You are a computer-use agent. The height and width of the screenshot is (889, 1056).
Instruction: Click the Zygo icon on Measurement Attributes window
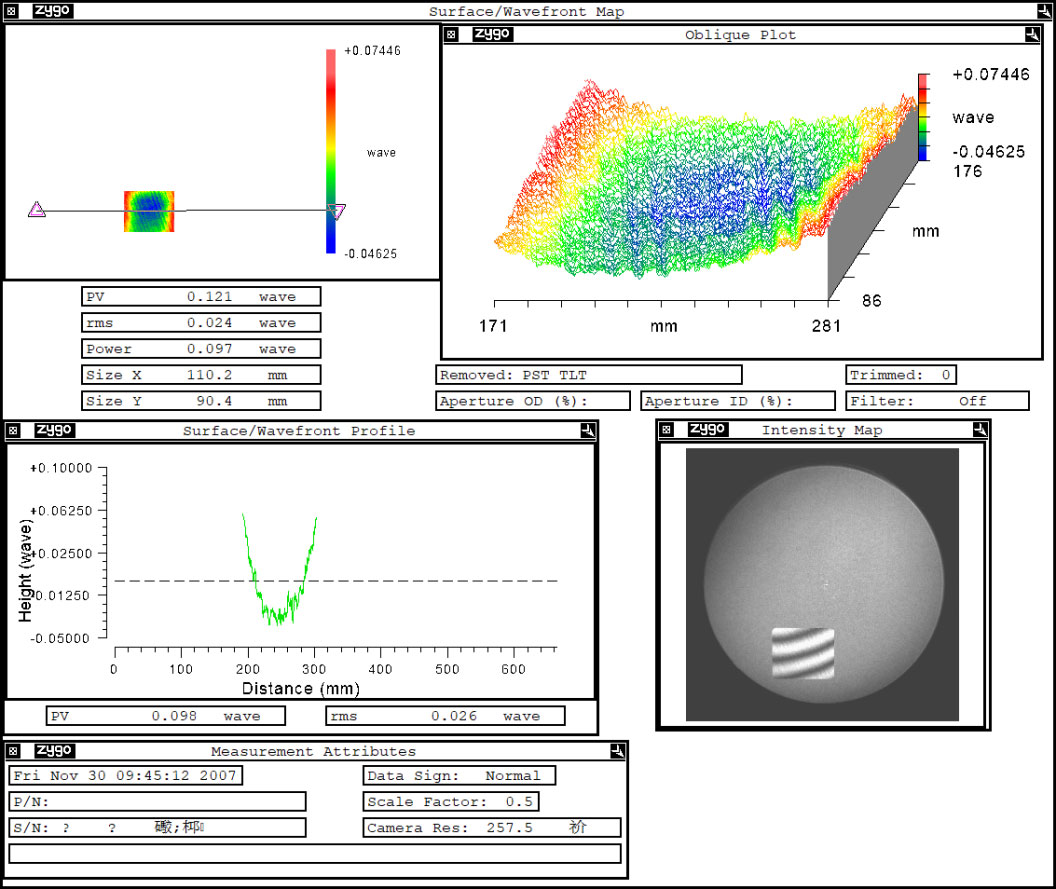click(57, 751)
